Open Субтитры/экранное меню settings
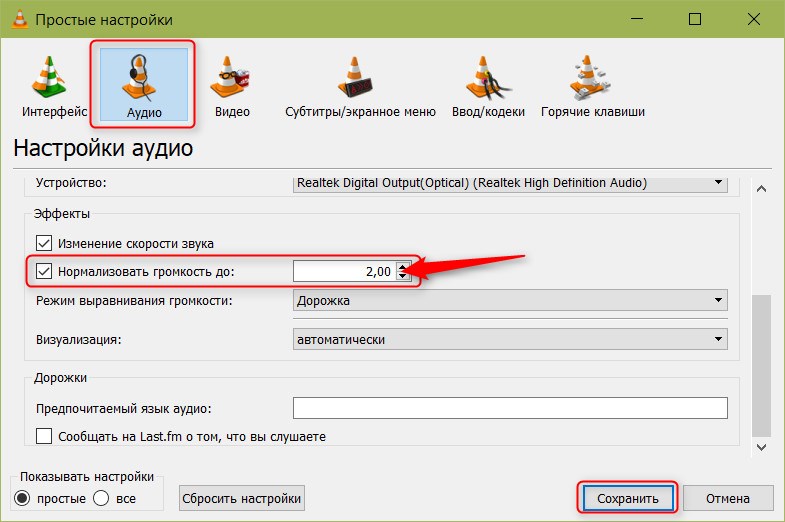This screenshot has width=785, height=522. tap(360, 86)
